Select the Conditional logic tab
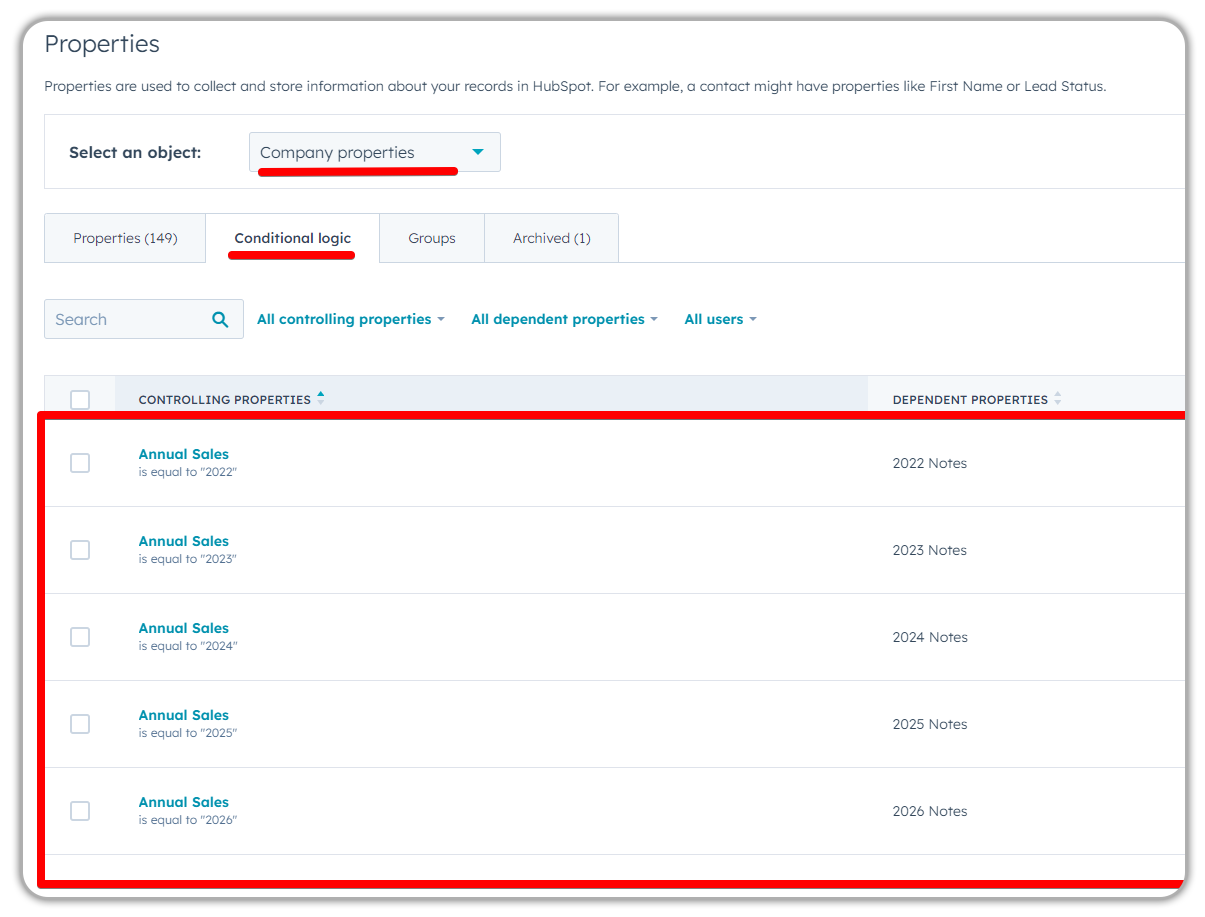 click(292, 239)
